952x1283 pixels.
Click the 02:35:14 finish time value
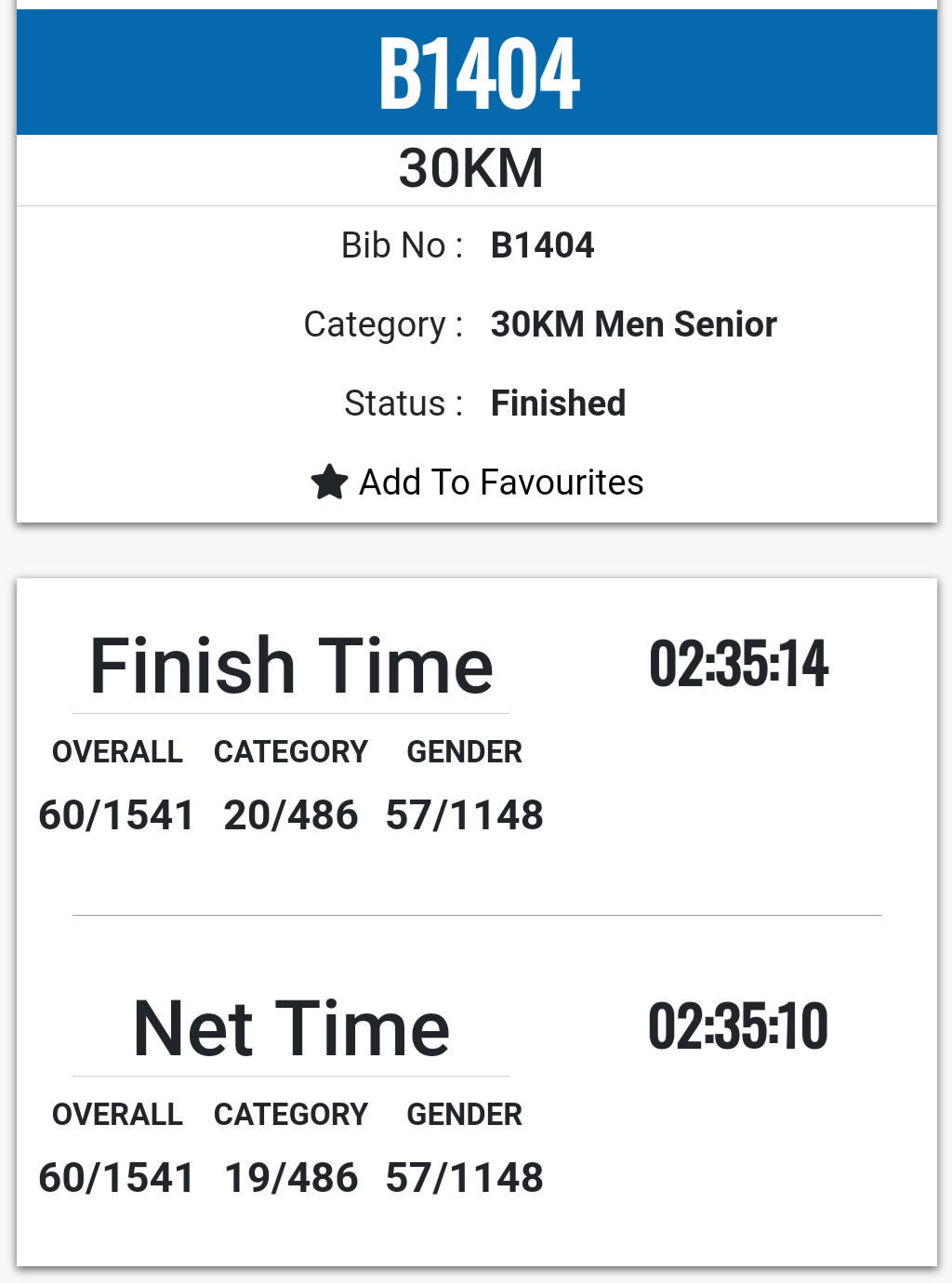[x=738, y=664]
